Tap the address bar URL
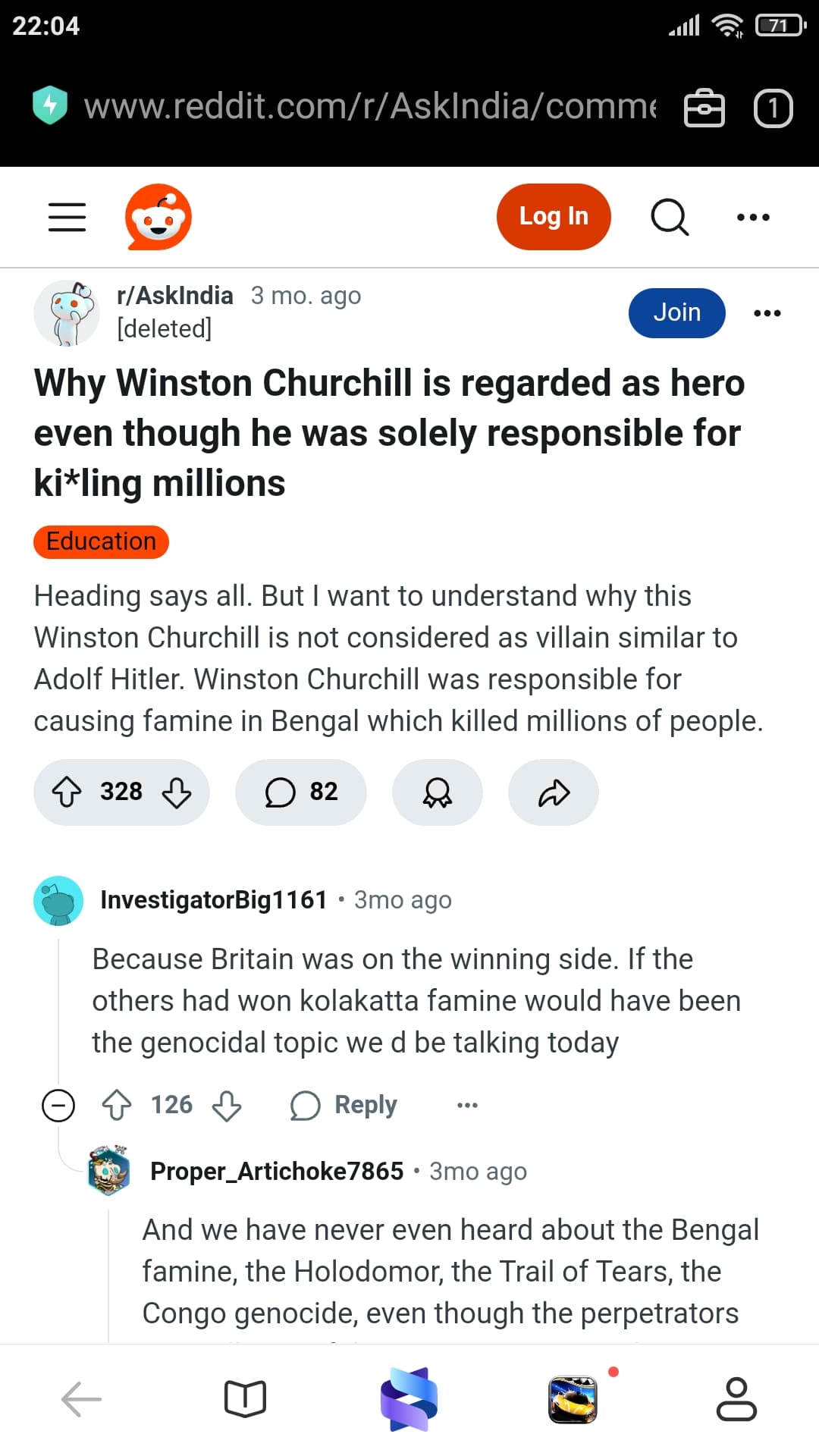Viewport: 819px width, 1456px height. point(370,106)
